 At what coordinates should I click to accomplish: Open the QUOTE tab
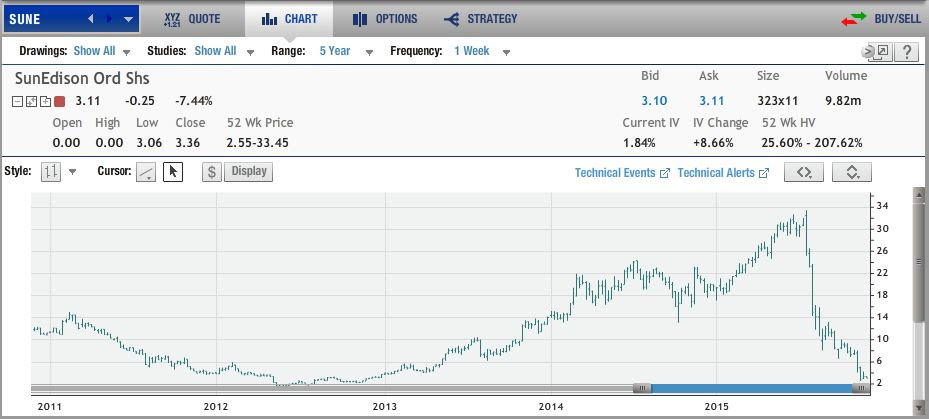pyautogui.click(x=193, y=19)
